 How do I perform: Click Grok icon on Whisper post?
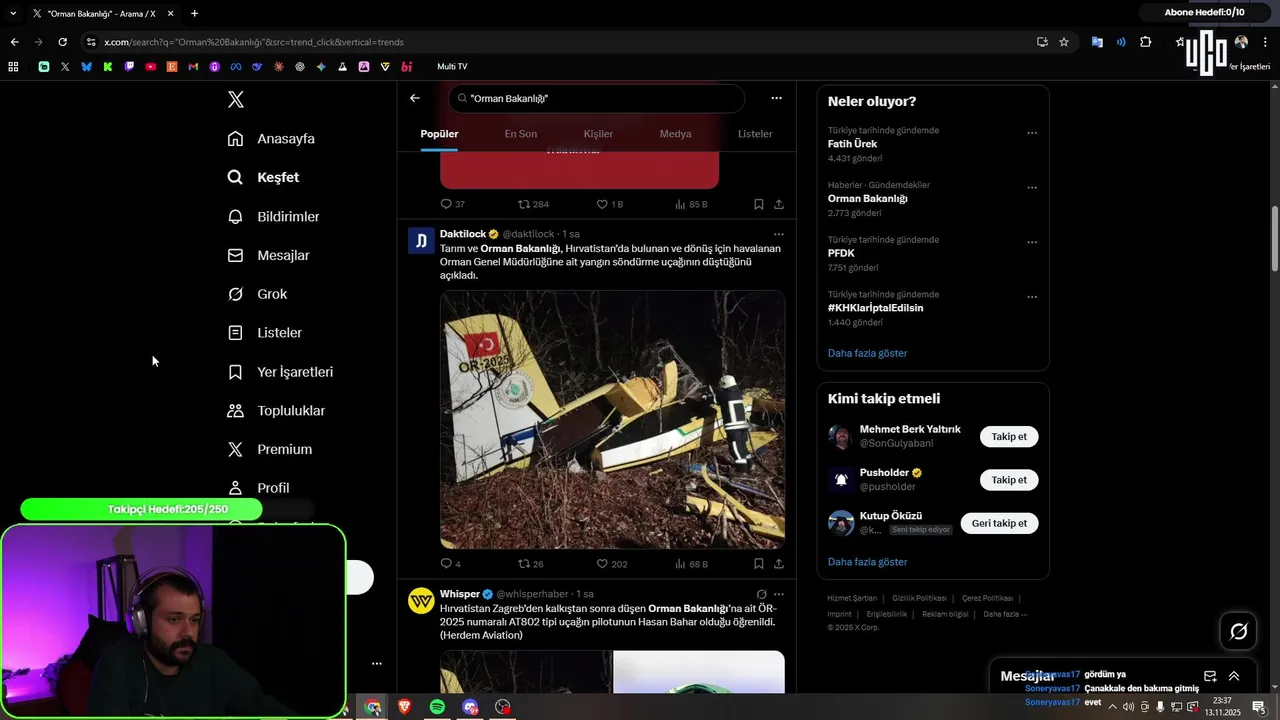761,594
